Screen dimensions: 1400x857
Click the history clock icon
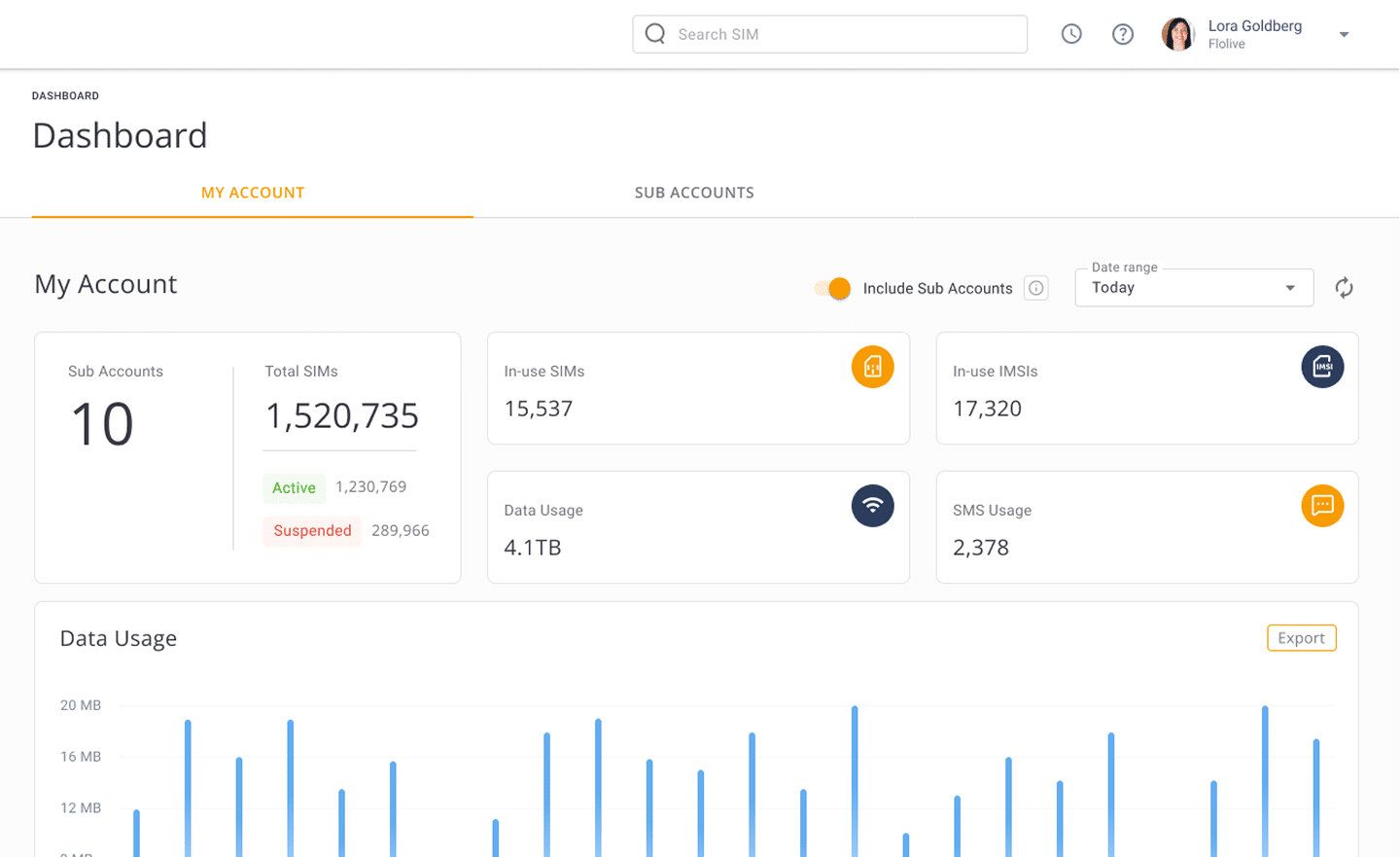pos(1071,34)
